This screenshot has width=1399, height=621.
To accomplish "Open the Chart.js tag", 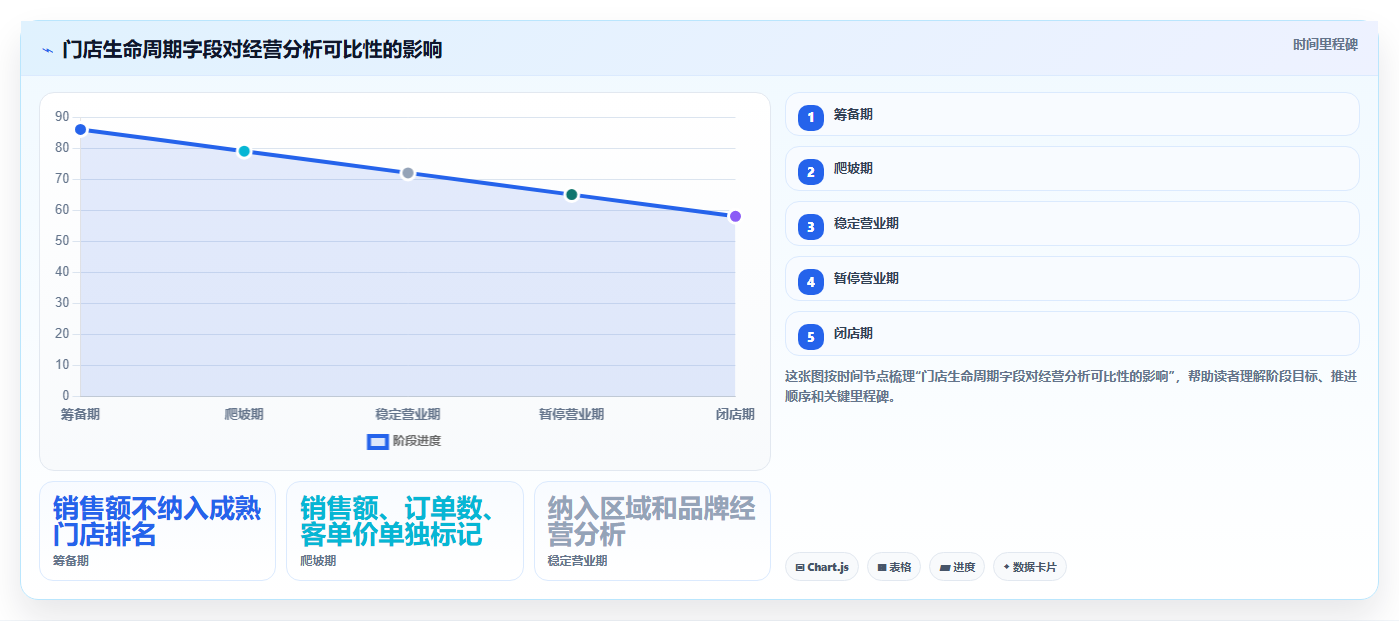I will coord(822,567).
